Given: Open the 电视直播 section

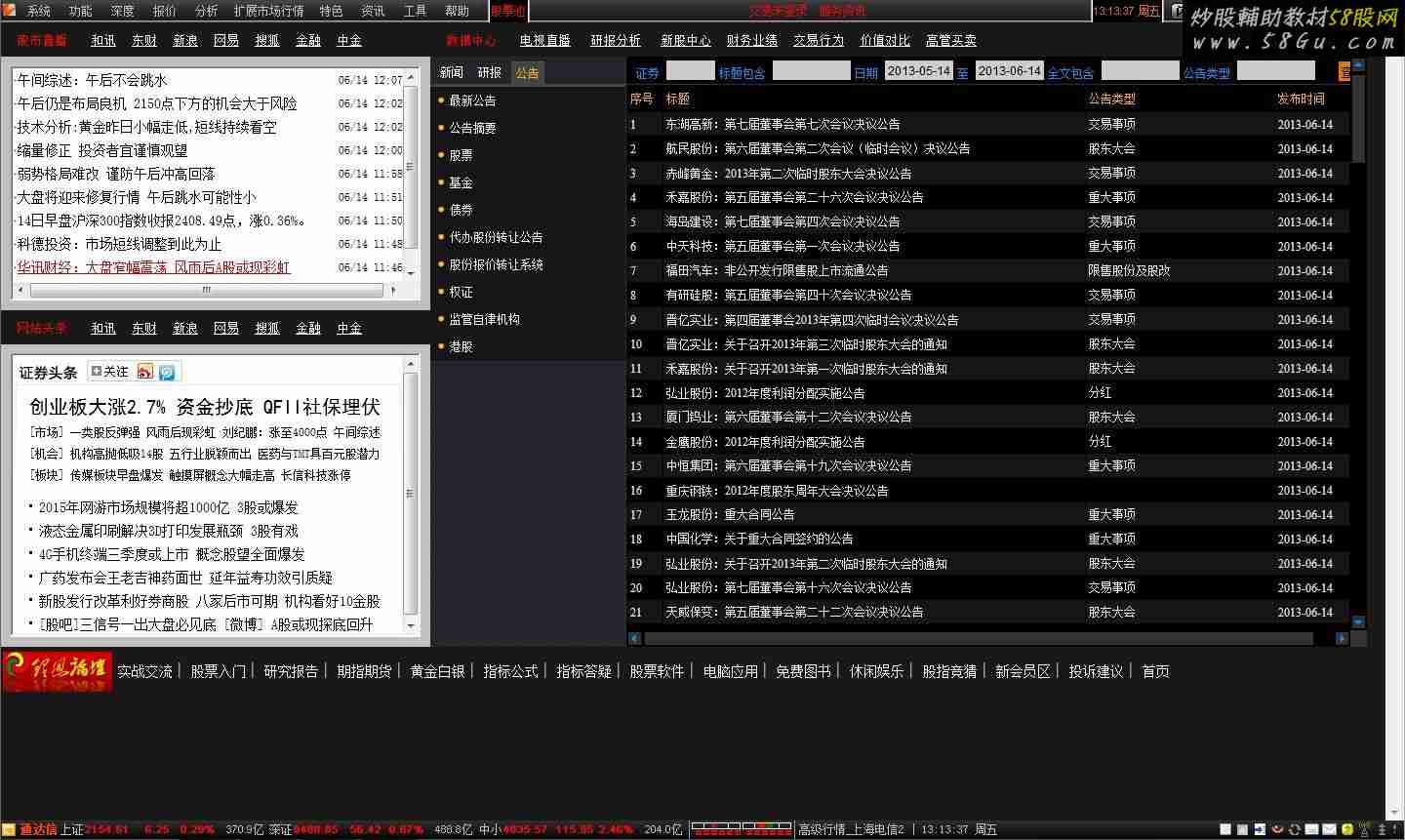Looking at the screenshot, I should click(x=545, y=41).
